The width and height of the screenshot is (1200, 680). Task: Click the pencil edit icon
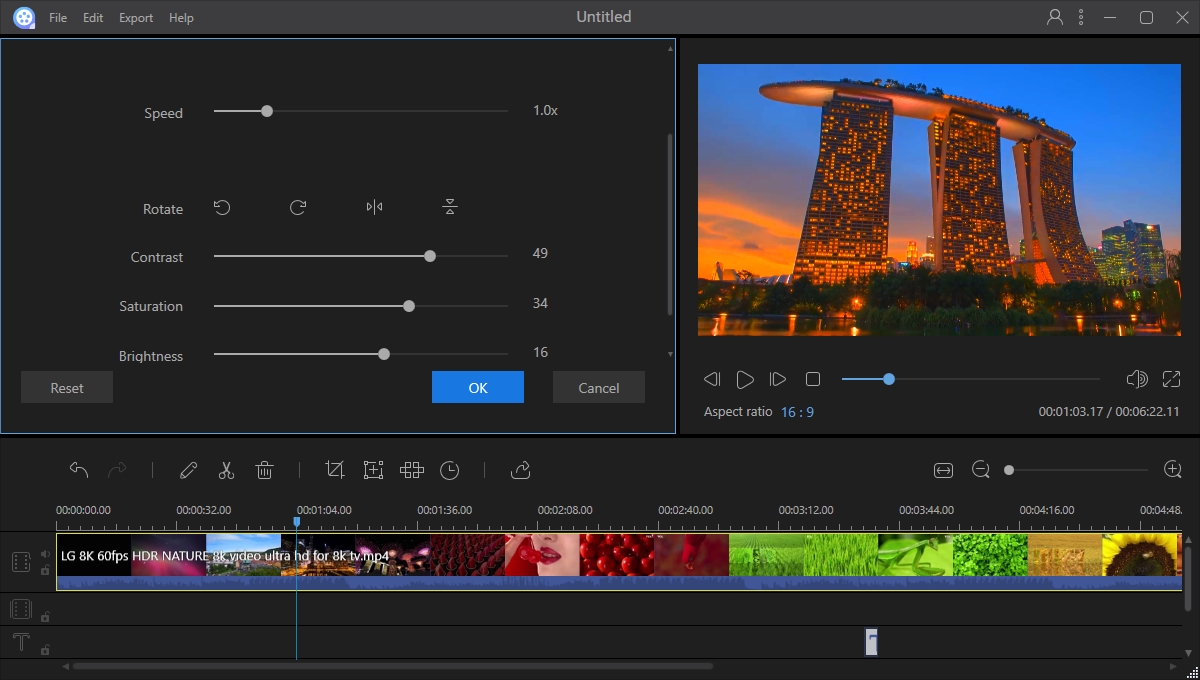pos(188,470)
